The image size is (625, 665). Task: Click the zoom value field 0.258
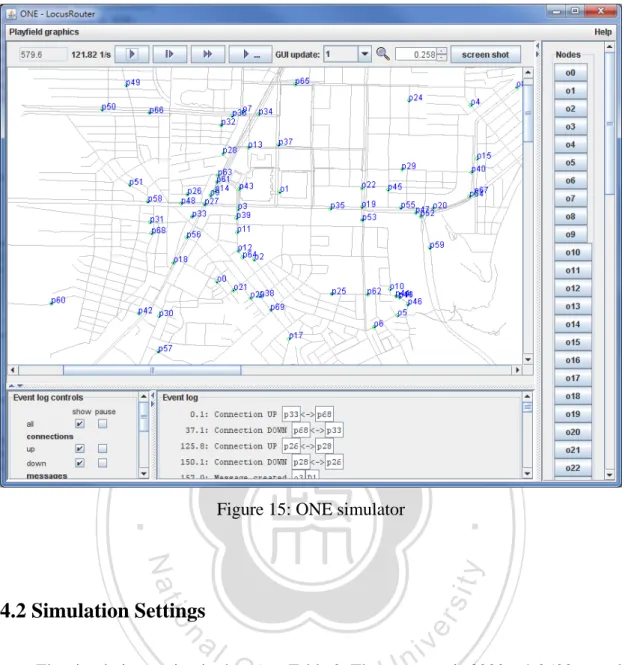pyautogui.click(x=416, y=54)
